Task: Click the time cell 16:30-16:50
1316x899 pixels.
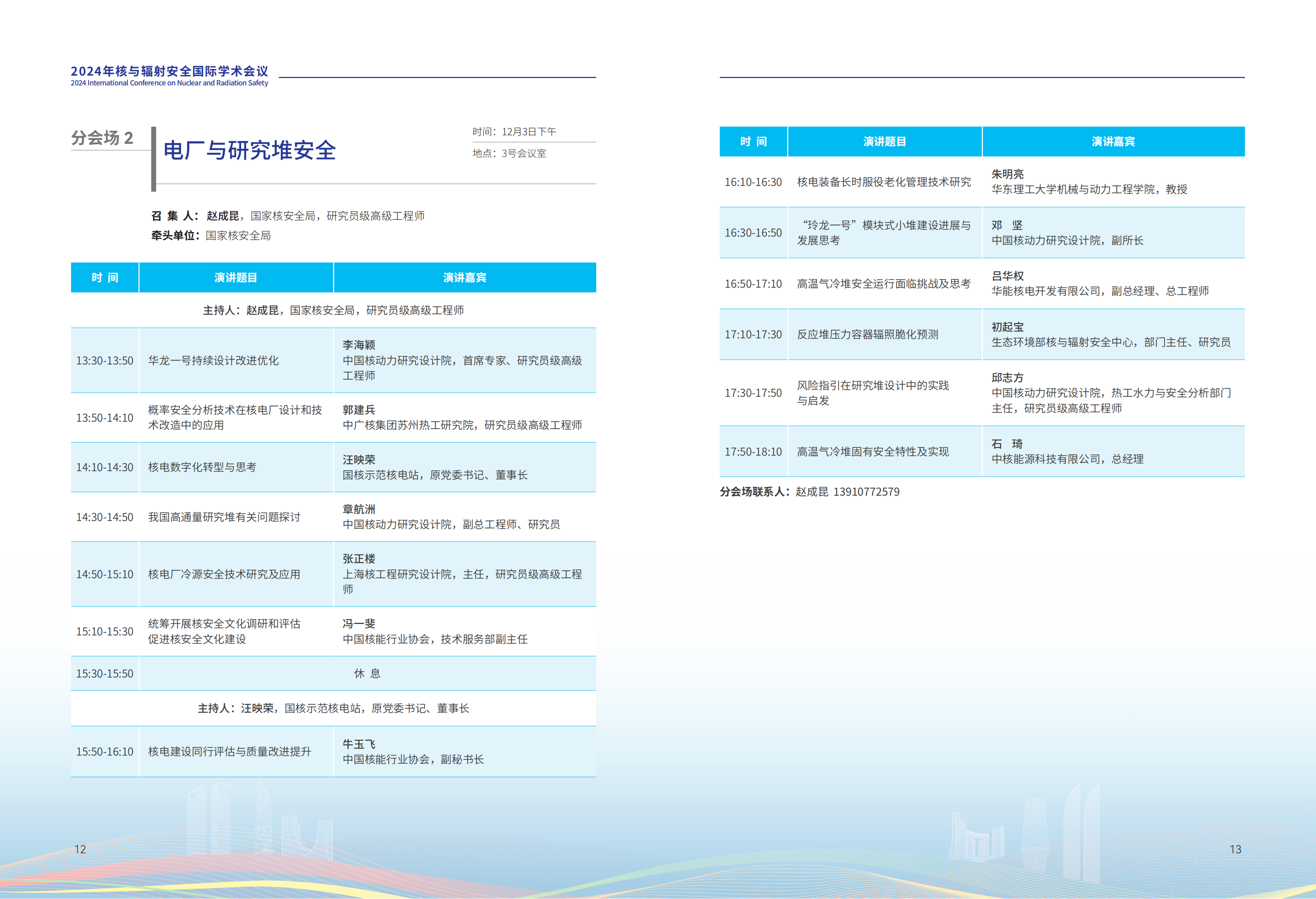Action: pyautogui.click(x=753, y=233)
